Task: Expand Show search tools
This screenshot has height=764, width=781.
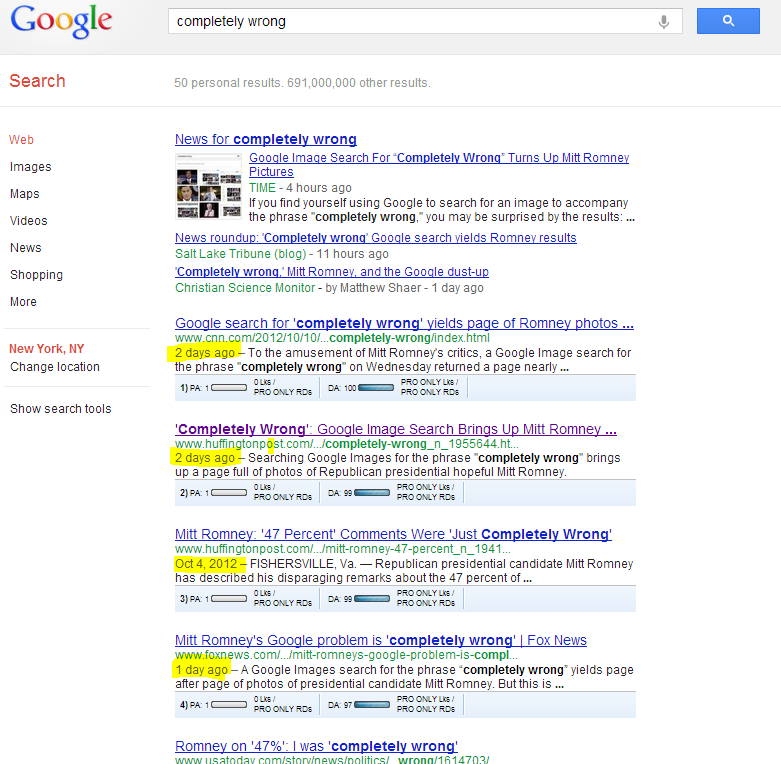Action: pos(60,409)
